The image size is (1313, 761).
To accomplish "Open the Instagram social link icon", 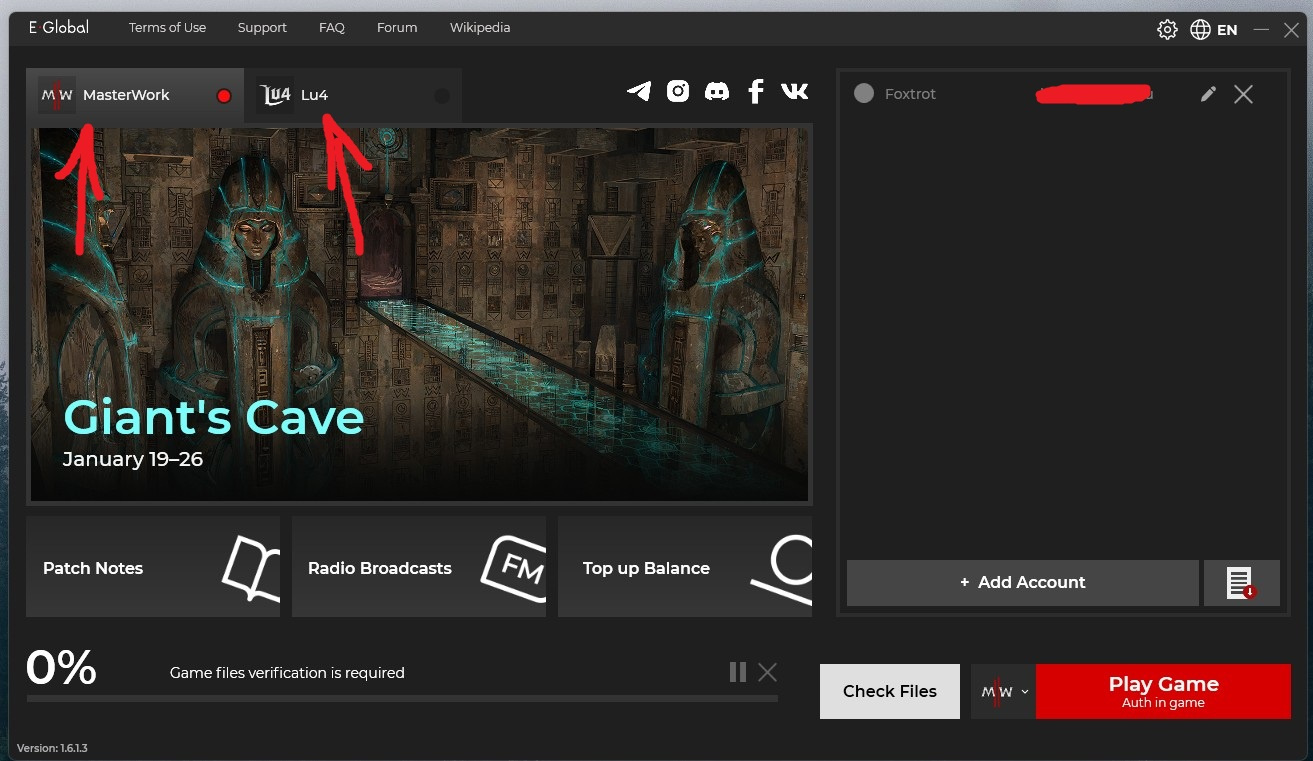I will click(678, 92).
